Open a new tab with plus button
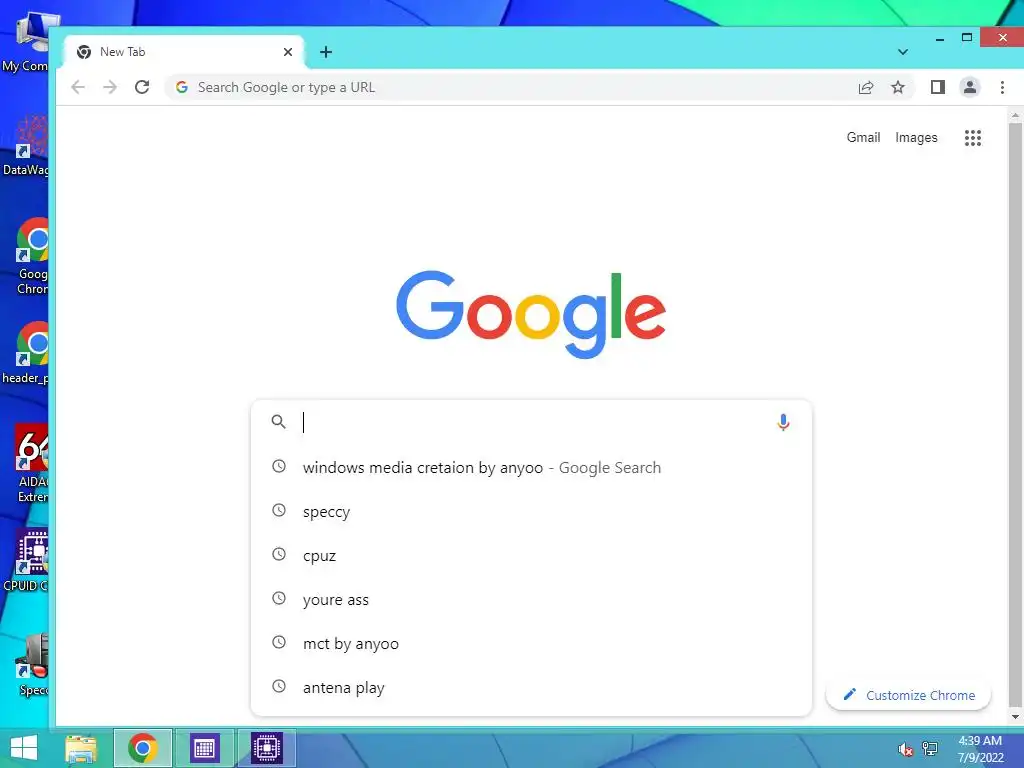Viewport: 1024px width, 768px height. click(326, 52)
